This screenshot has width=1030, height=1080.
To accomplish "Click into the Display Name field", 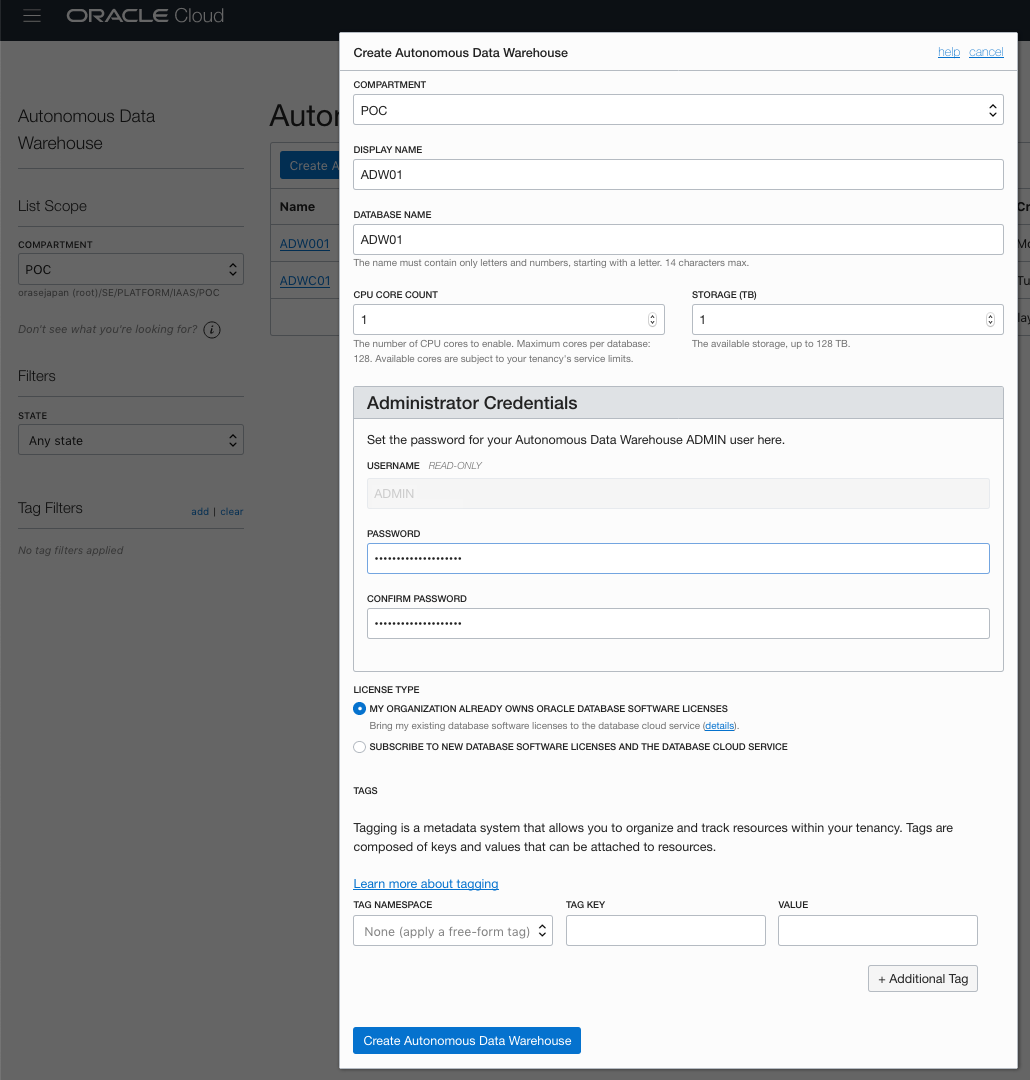I will pos(677,175).
